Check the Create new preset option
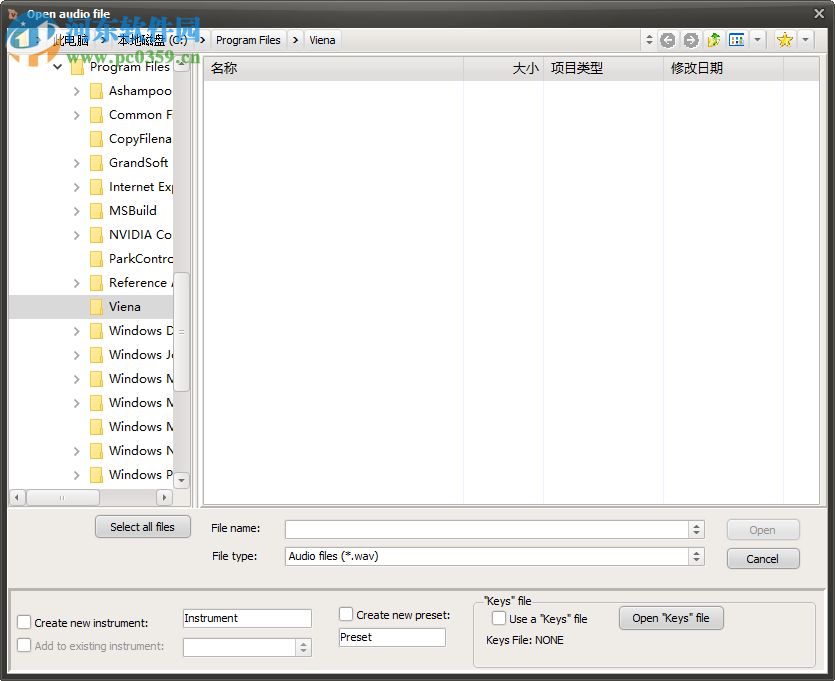835x681 pixels. [346, 614]
